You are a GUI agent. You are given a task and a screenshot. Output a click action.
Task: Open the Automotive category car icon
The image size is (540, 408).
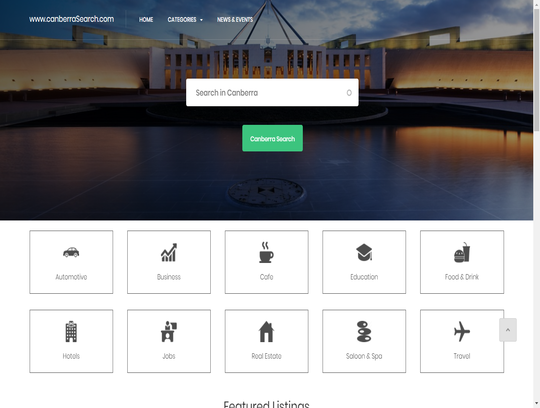coord(71,252)
